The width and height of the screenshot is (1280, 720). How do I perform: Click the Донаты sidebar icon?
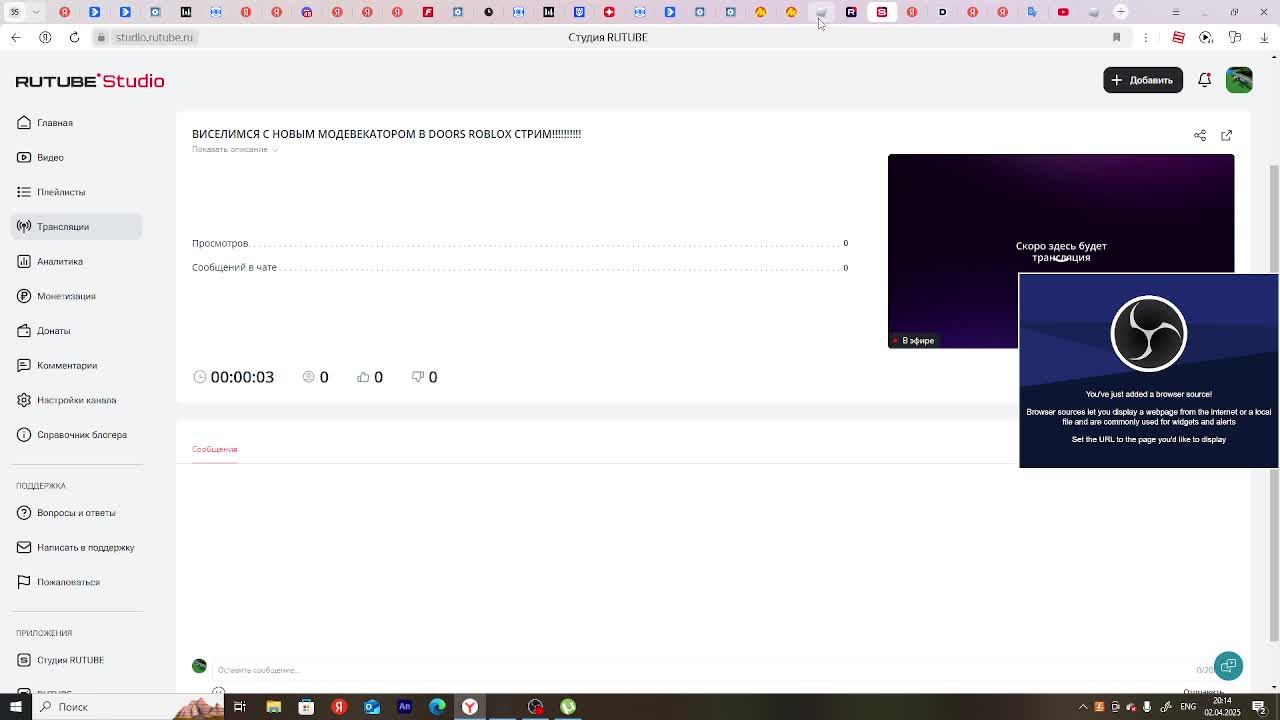click(x=24, y=331)
